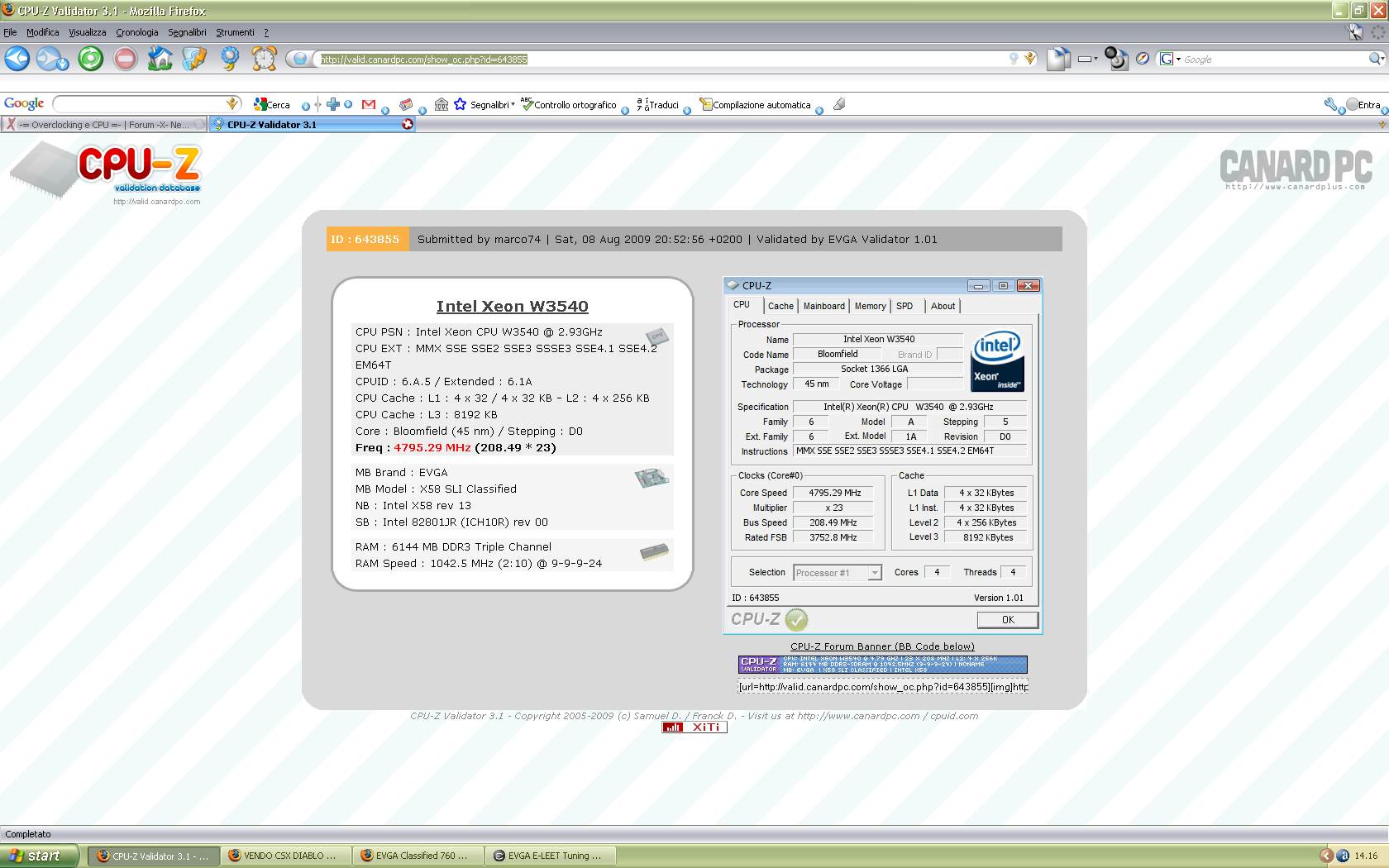
Task: Click the red frequency value 4795.29 MHz
Action: [x=432, y=448]
